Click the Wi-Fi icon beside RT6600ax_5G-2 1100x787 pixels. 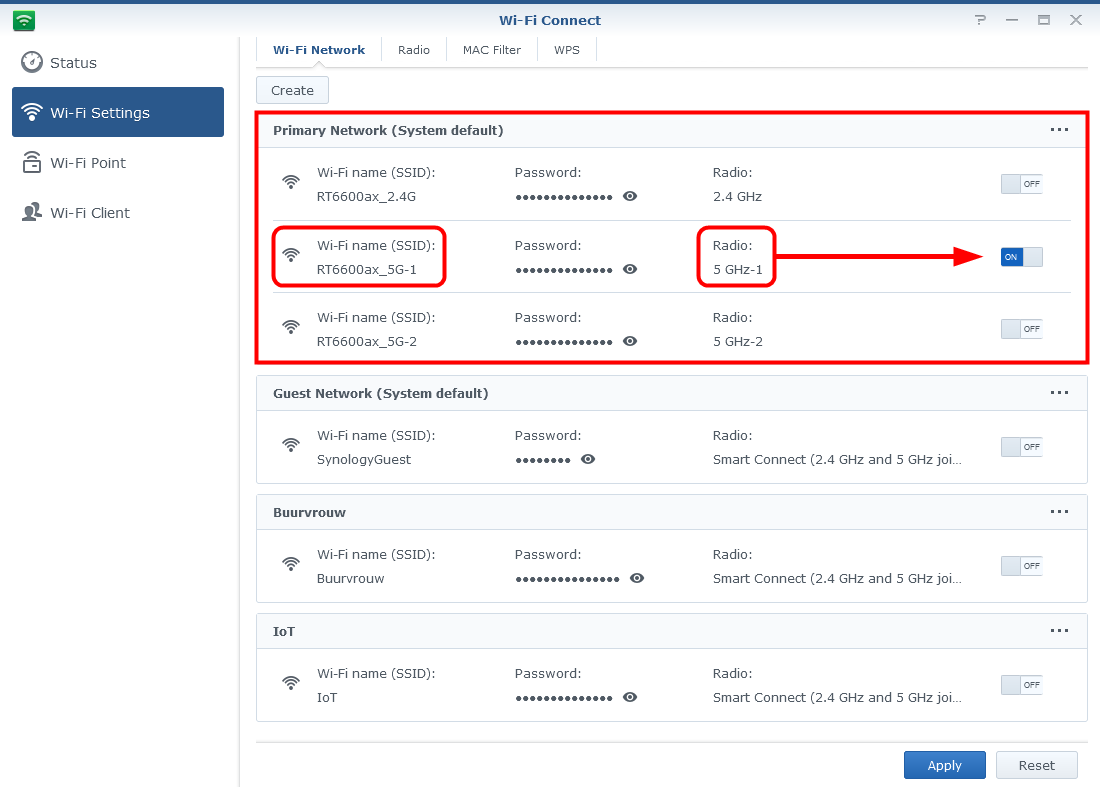tap(291, 327)
